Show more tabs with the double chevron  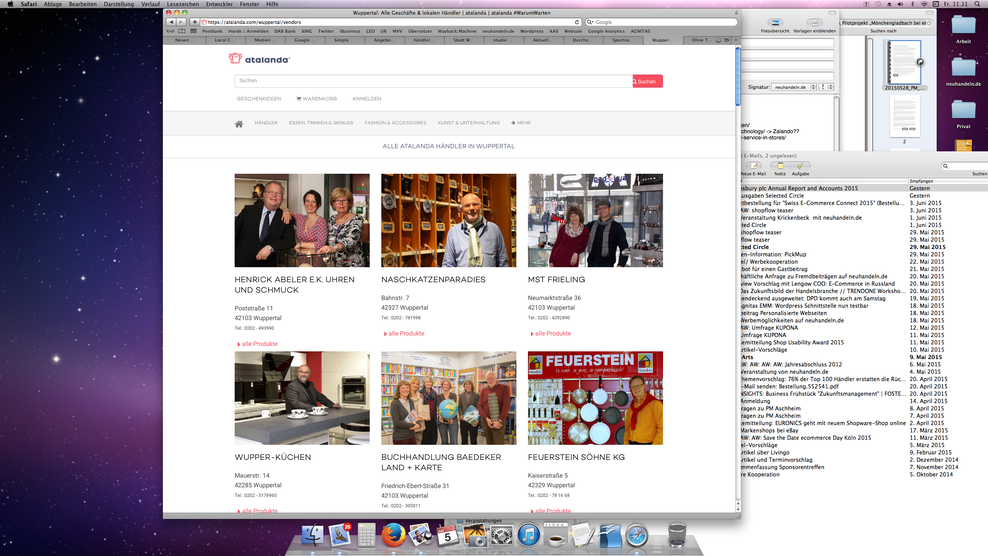(x=727, y=40)
